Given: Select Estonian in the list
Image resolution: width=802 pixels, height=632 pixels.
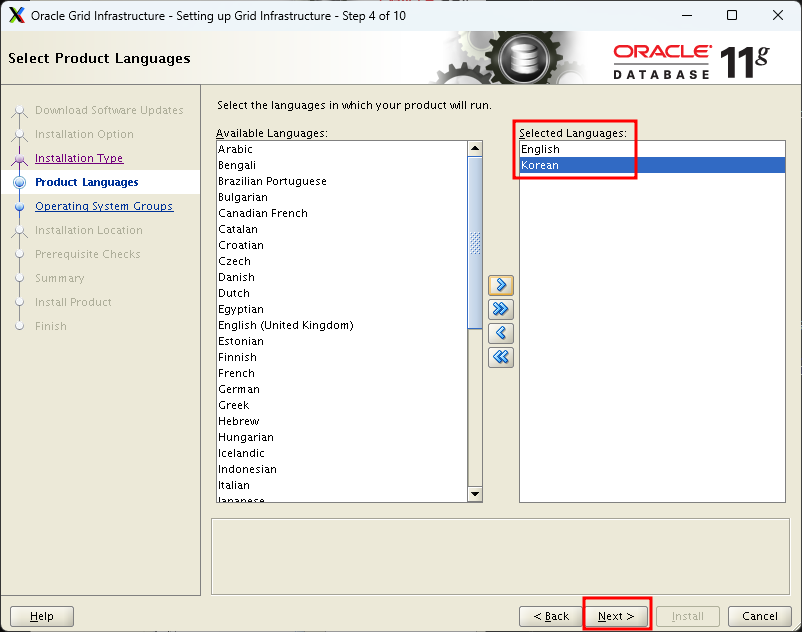Looking at the screenshot, I should point(342,341).
